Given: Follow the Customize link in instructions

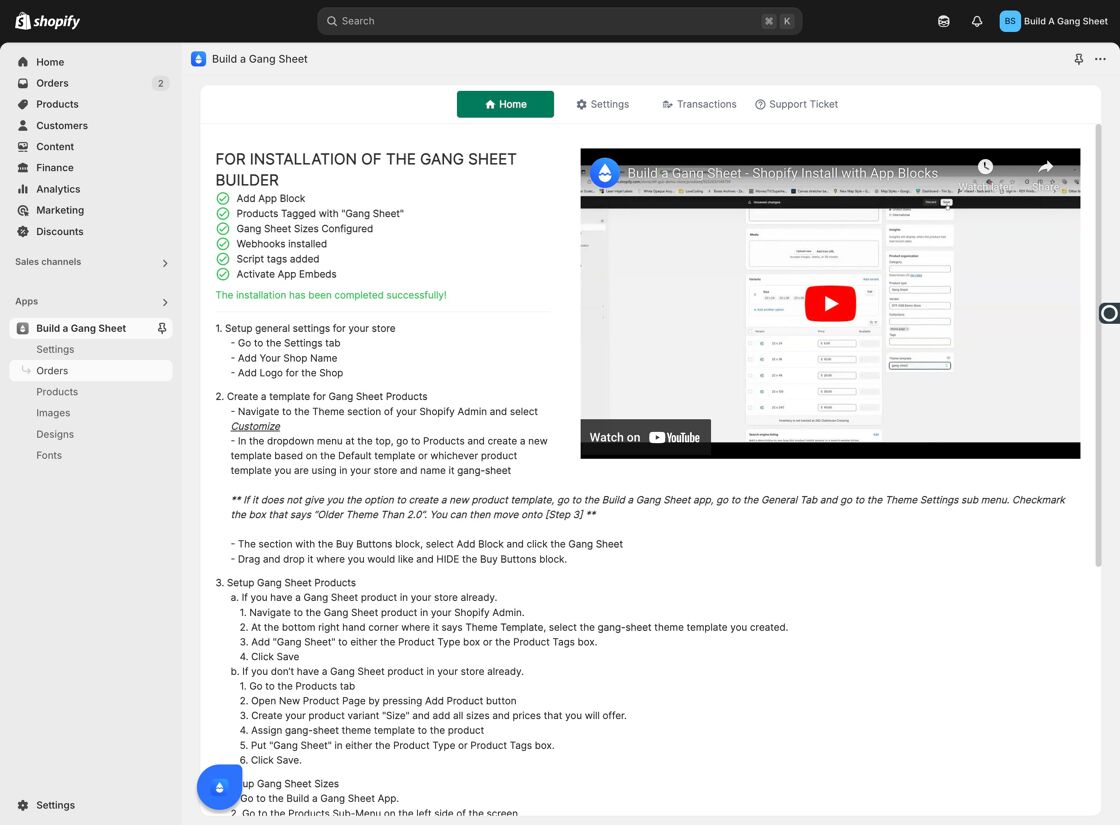Looking at the screenshot, I should (x=255, y=426).
